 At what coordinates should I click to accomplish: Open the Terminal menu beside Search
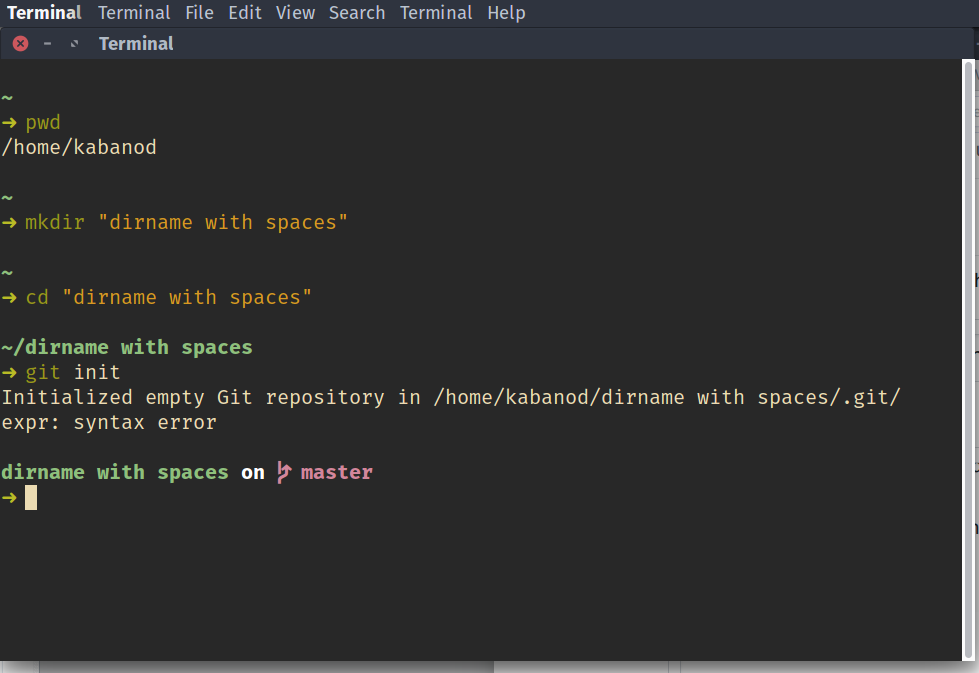[x=436, y=12]
